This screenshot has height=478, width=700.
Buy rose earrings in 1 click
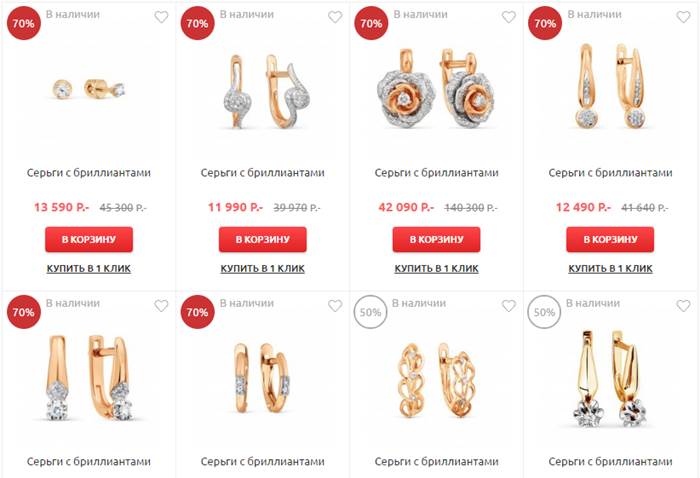click(x=436, y=269)
